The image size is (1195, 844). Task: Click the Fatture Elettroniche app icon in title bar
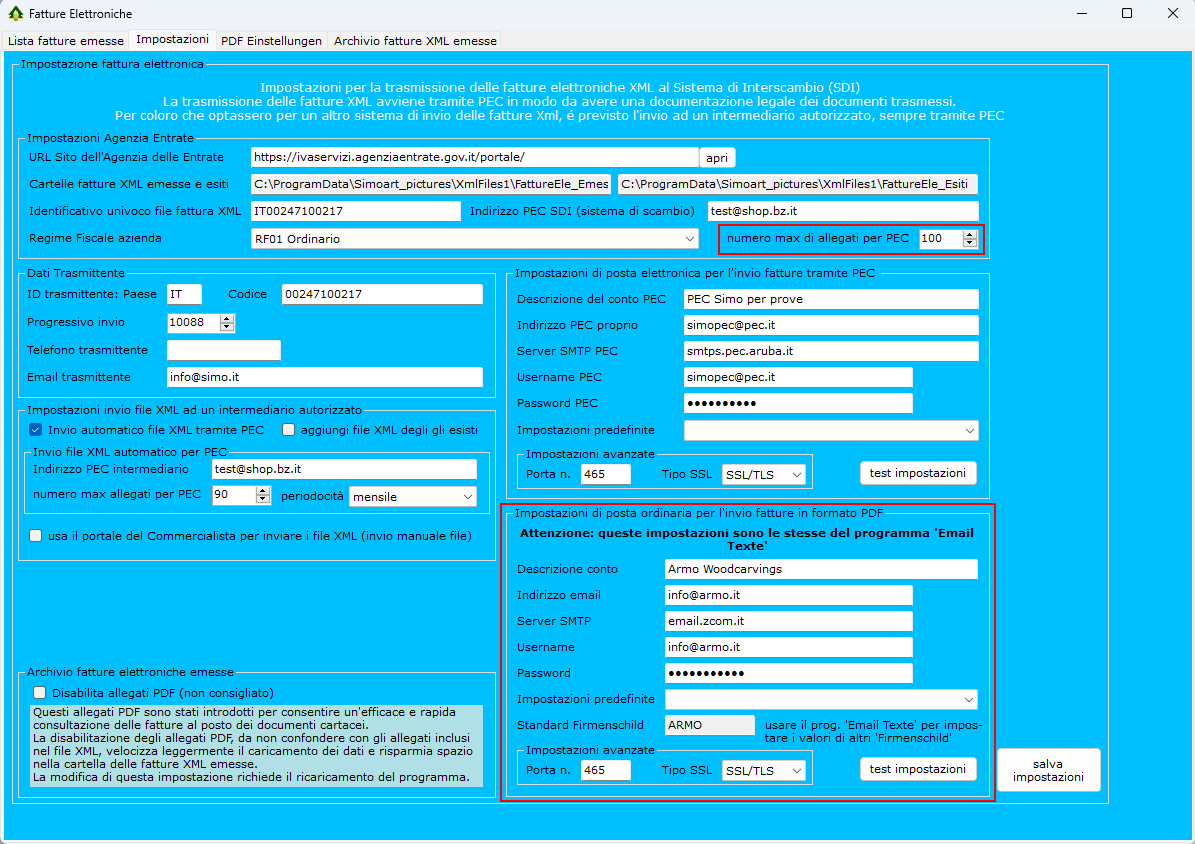pyautogui.click(x=15, y=13)
